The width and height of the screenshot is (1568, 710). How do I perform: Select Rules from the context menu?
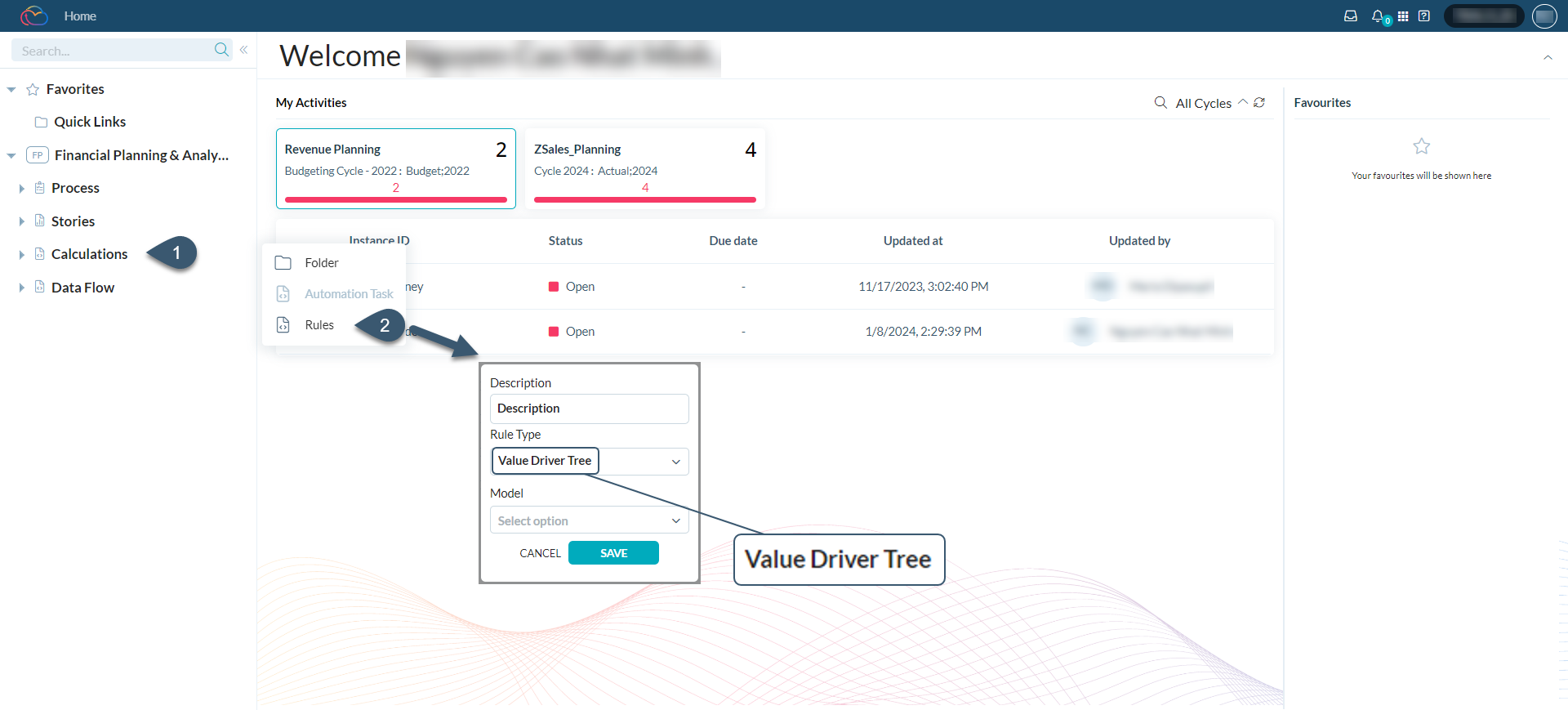[x=319, y=325]
